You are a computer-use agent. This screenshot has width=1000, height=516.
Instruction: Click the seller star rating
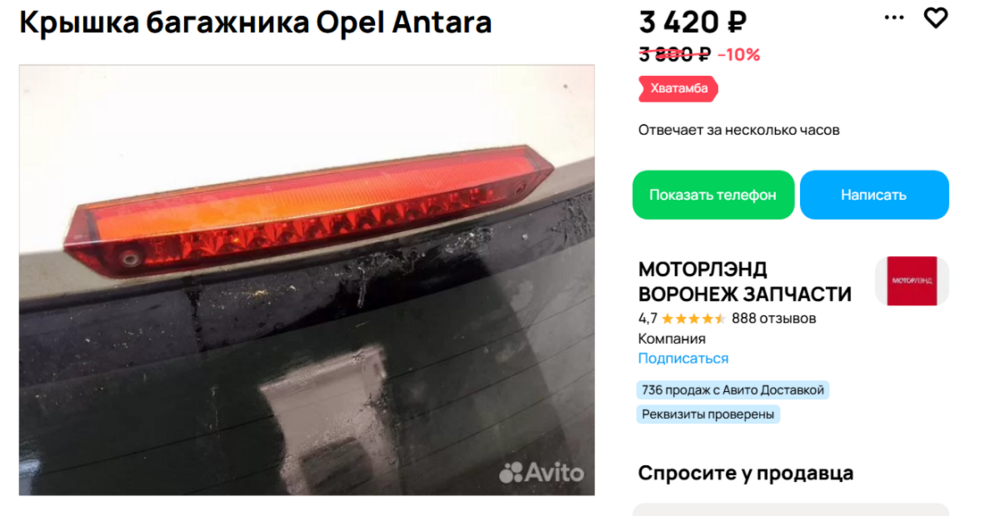(x=694, y=318)
